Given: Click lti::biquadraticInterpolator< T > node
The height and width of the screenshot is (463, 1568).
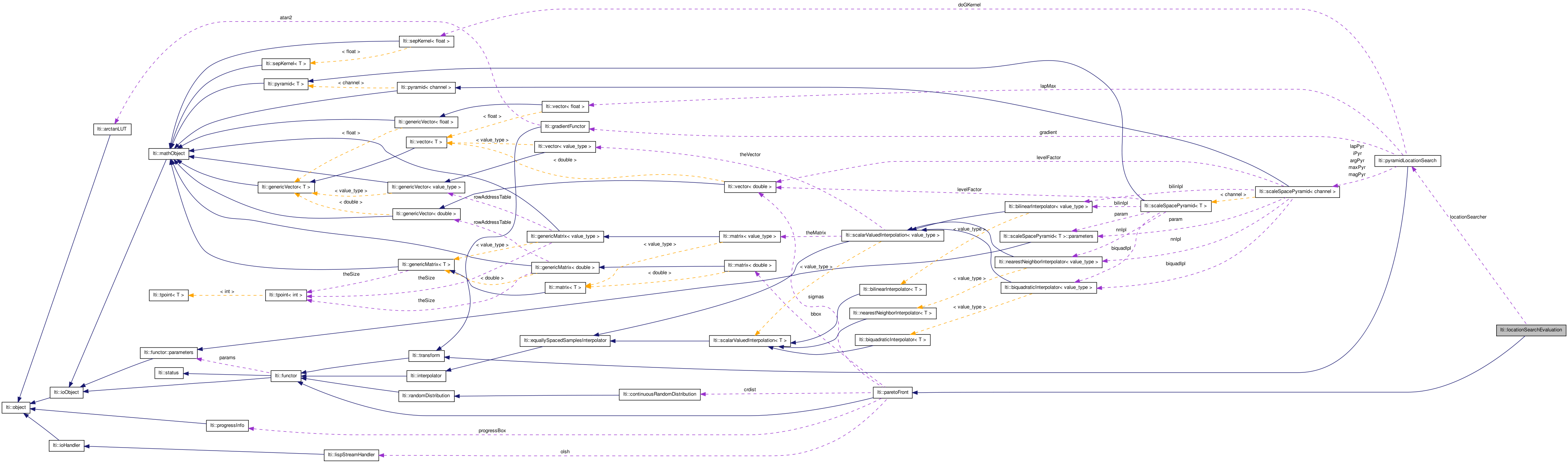Looking at the screenshot, I should tap(892, 340).
